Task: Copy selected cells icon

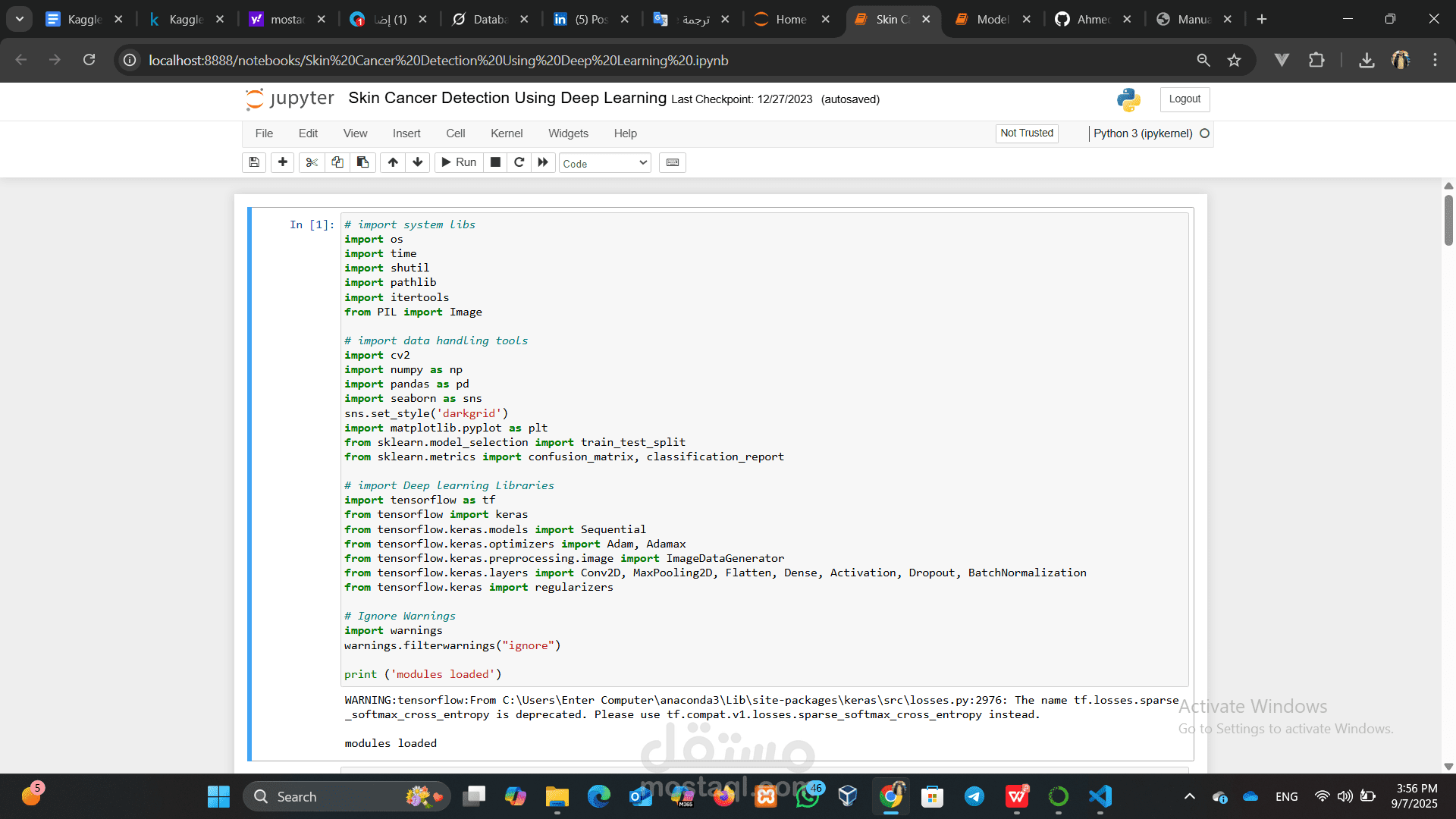Action: point(337,162)
